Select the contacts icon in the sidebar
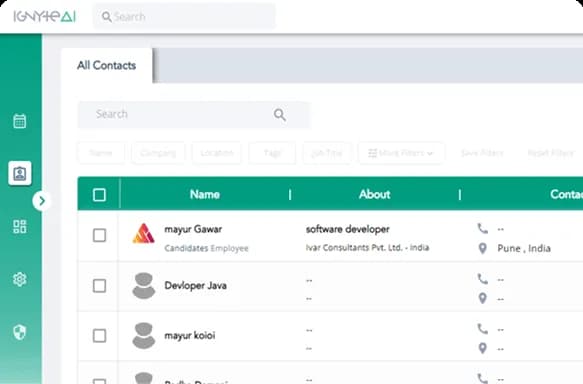583x384 pixels. 20,173
